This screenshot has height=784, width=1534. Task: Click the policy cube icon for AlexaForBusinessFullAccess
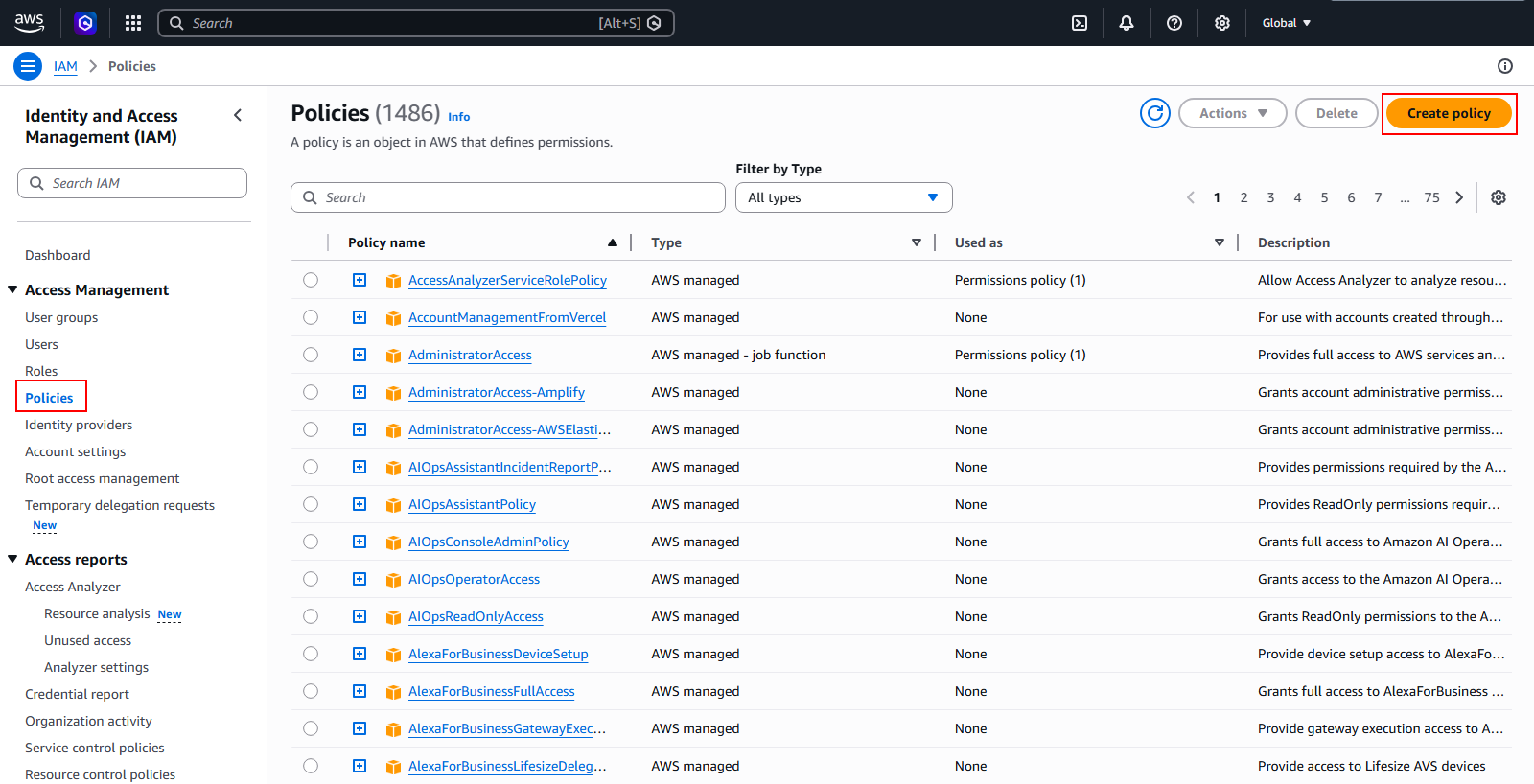(x=393, y=692)
